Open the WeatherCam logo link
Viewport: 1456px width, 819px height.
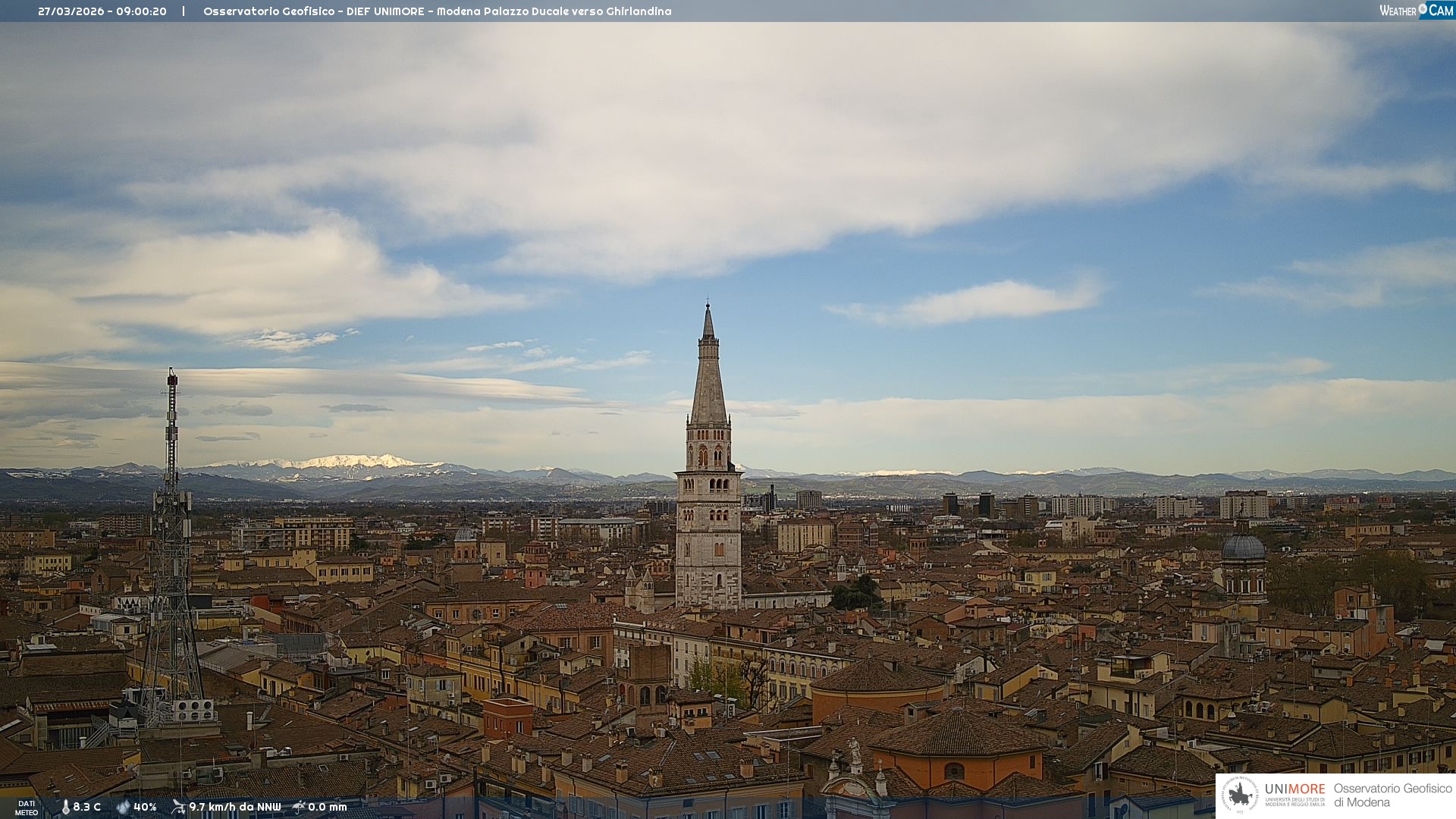pos(1415,10)
